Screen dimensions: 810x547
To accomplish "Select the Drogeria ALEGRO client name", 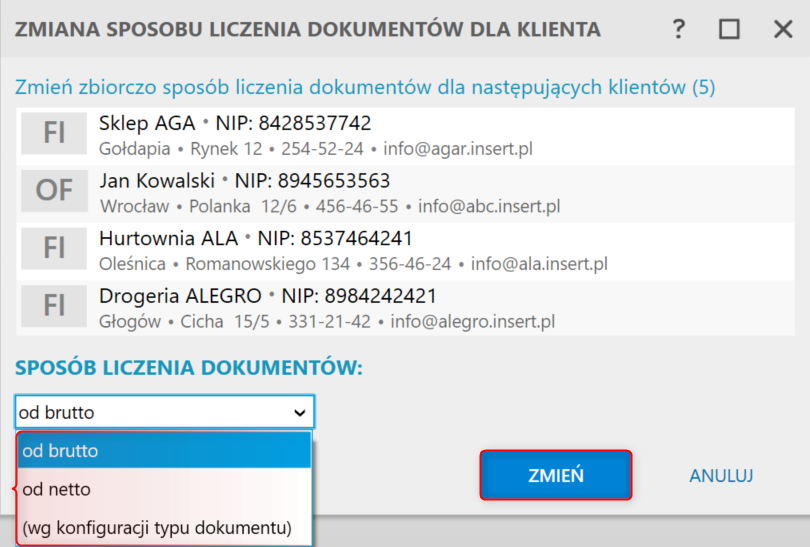I will [180, 296].
